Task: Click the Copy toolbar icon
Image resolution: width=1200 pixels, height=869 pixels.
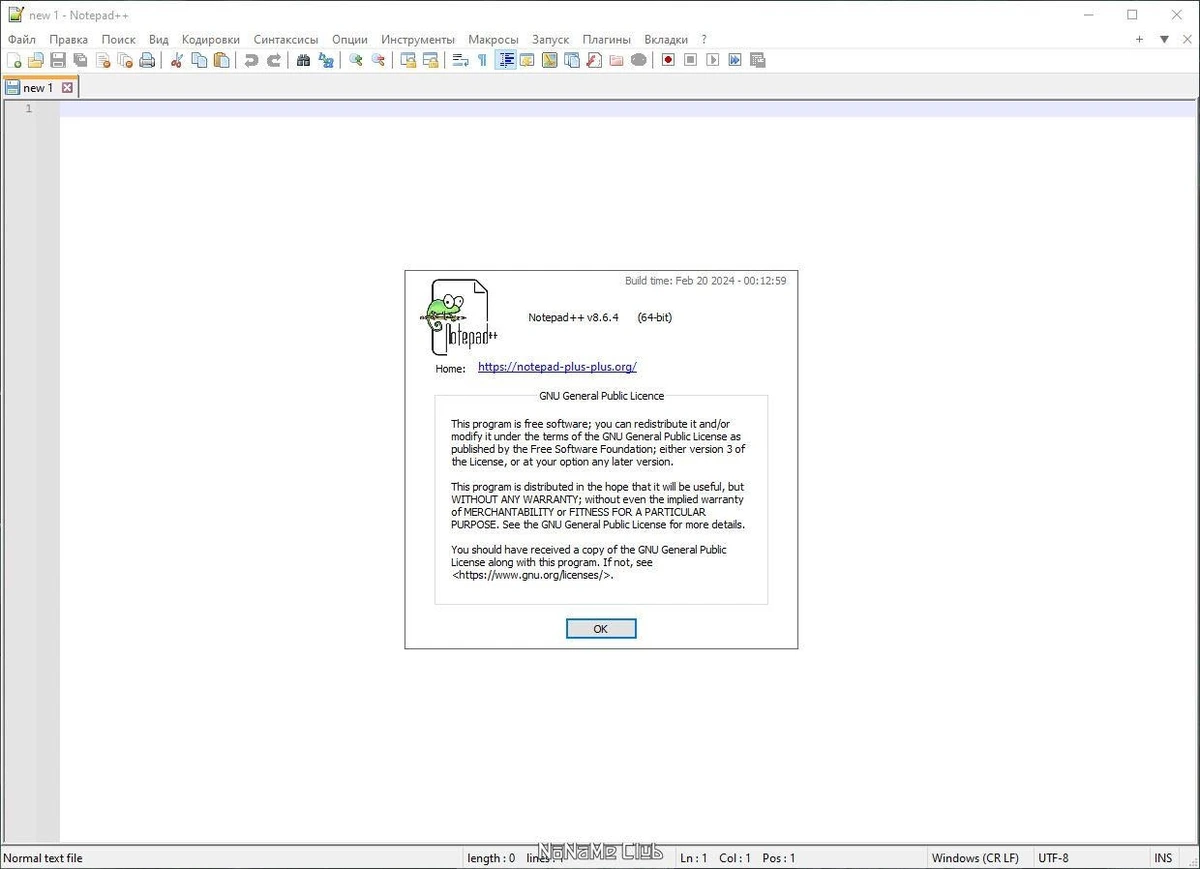Action: point(199,60)
